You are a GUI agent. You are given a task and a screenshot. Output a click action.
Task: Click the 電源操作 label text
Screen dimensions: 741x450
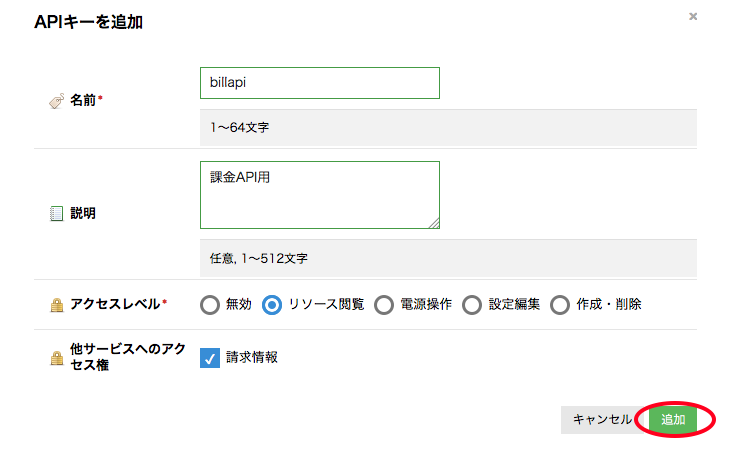pyautogui.click(x=426, y=304)
